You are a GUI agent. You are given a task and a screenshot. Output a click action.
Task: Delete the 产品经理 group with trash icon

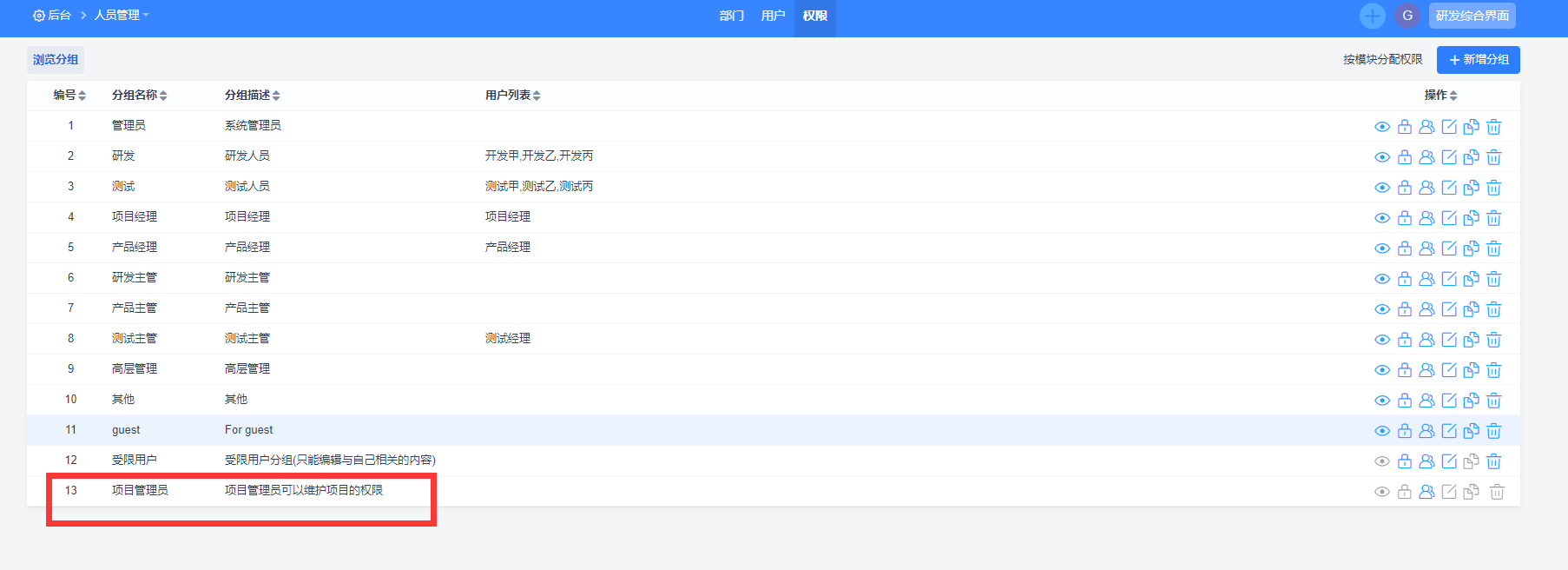(1493, 249)
